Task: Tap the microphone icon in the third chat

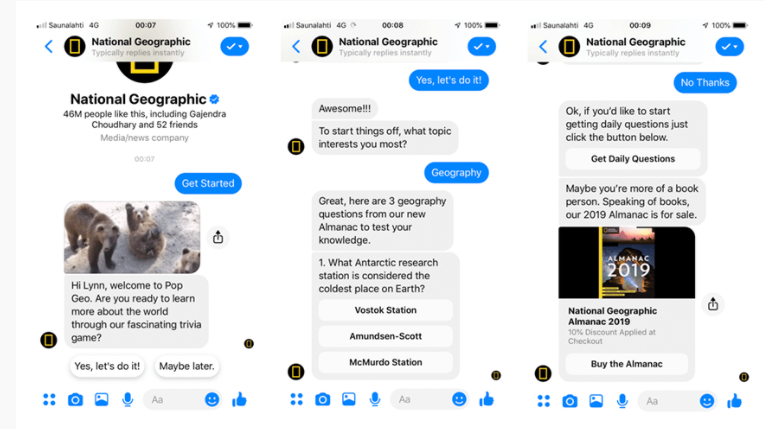Action: point(622,401)
